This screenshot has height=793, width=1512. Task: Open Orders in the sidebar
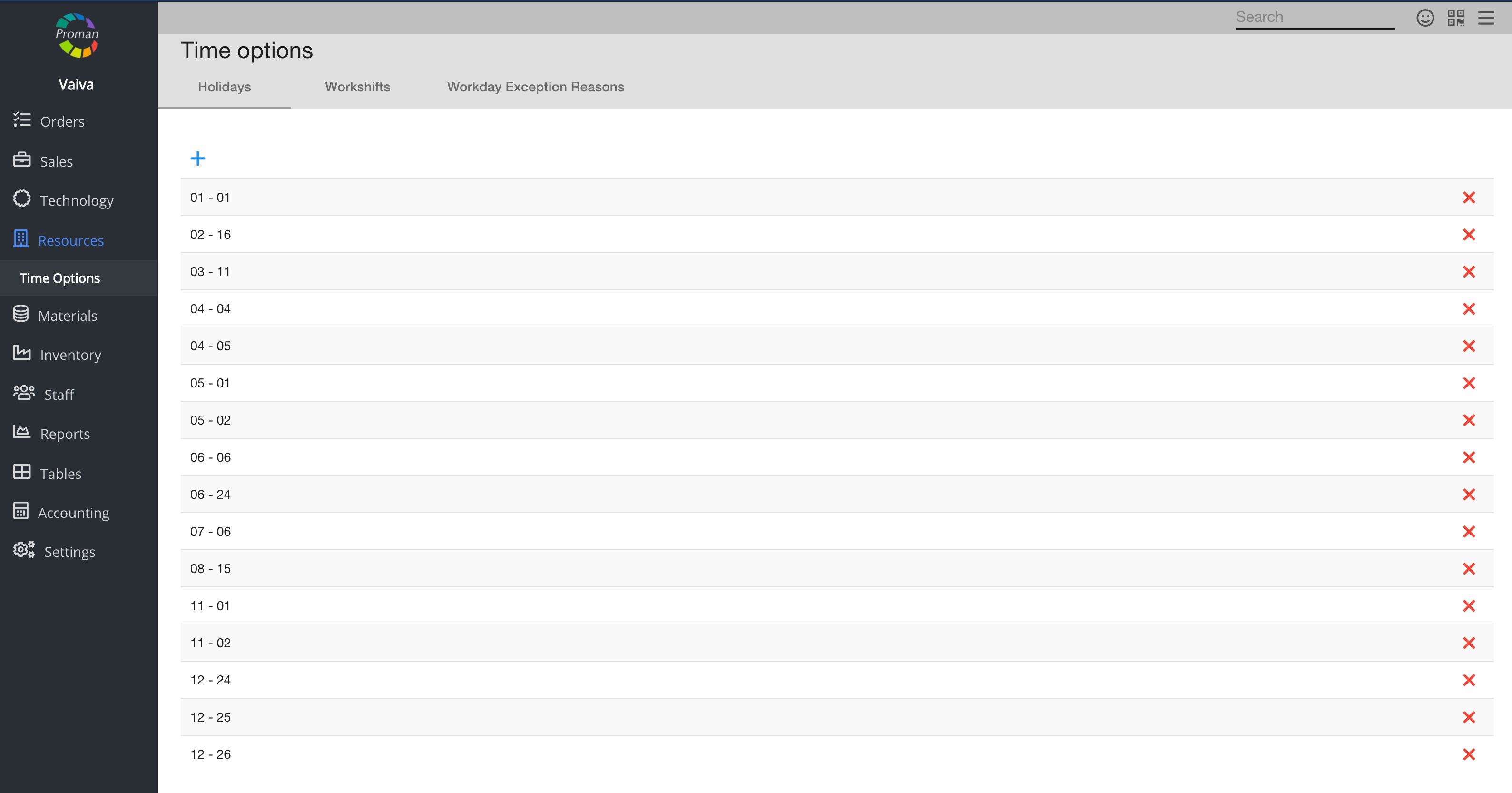point(62,121)
